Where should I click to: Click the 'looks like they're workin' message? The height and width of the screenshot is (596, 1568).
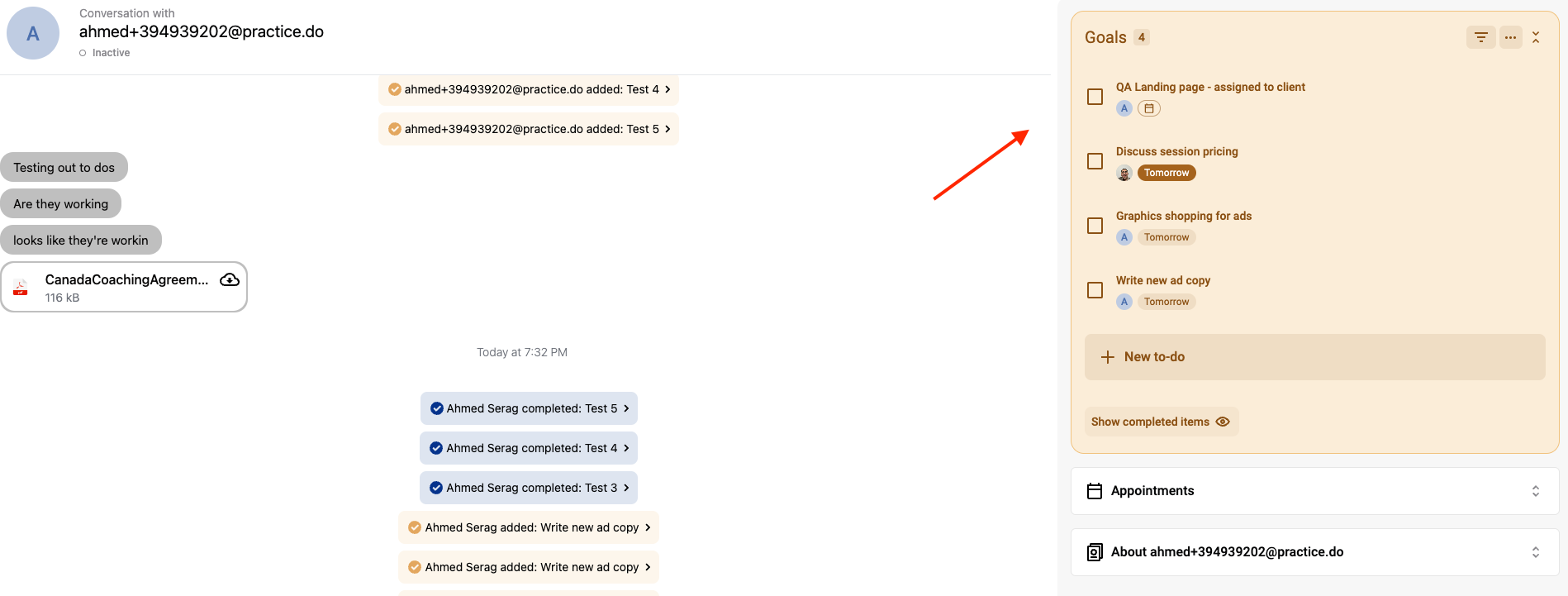[x=81, y=240]
